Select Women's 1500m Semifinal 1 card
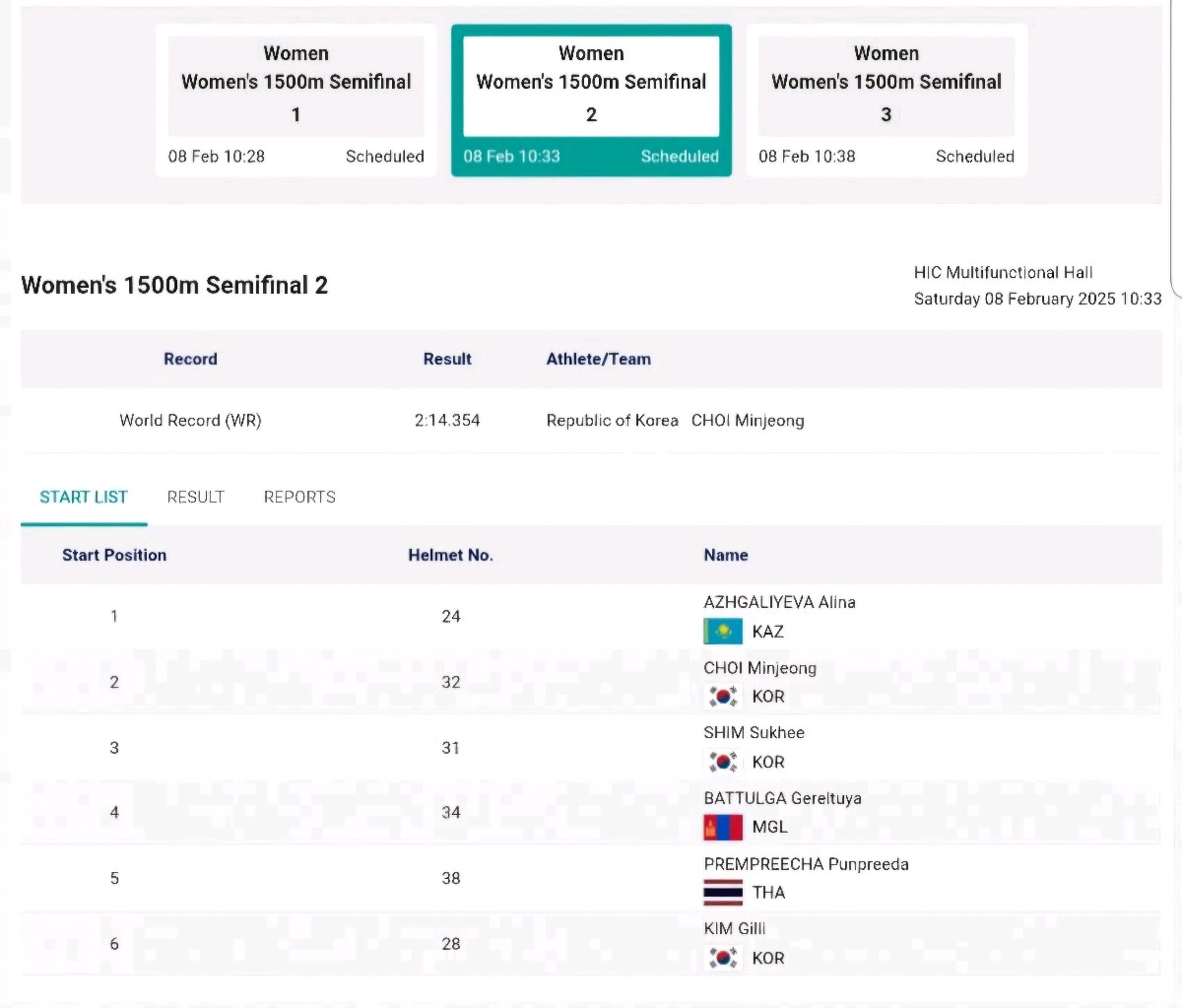This screenshot has height=1008, width=1182. click(295, 101)
